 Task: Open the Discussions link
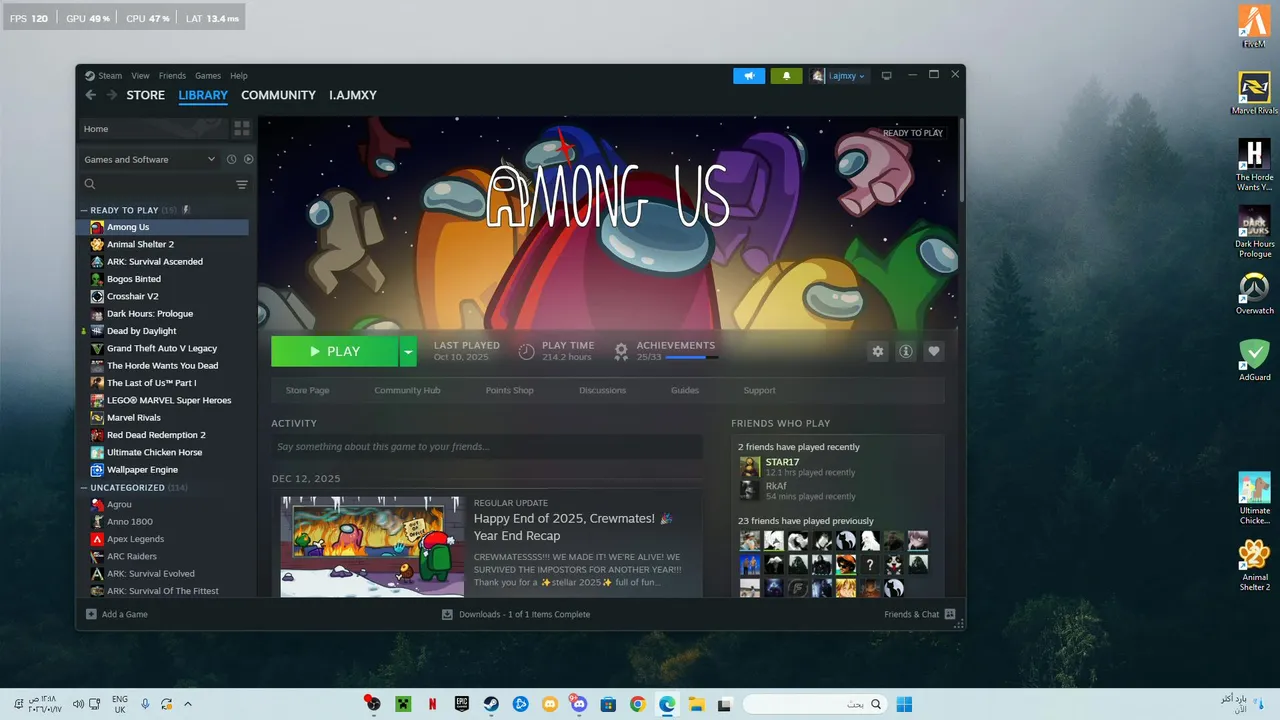pos(602,390)
